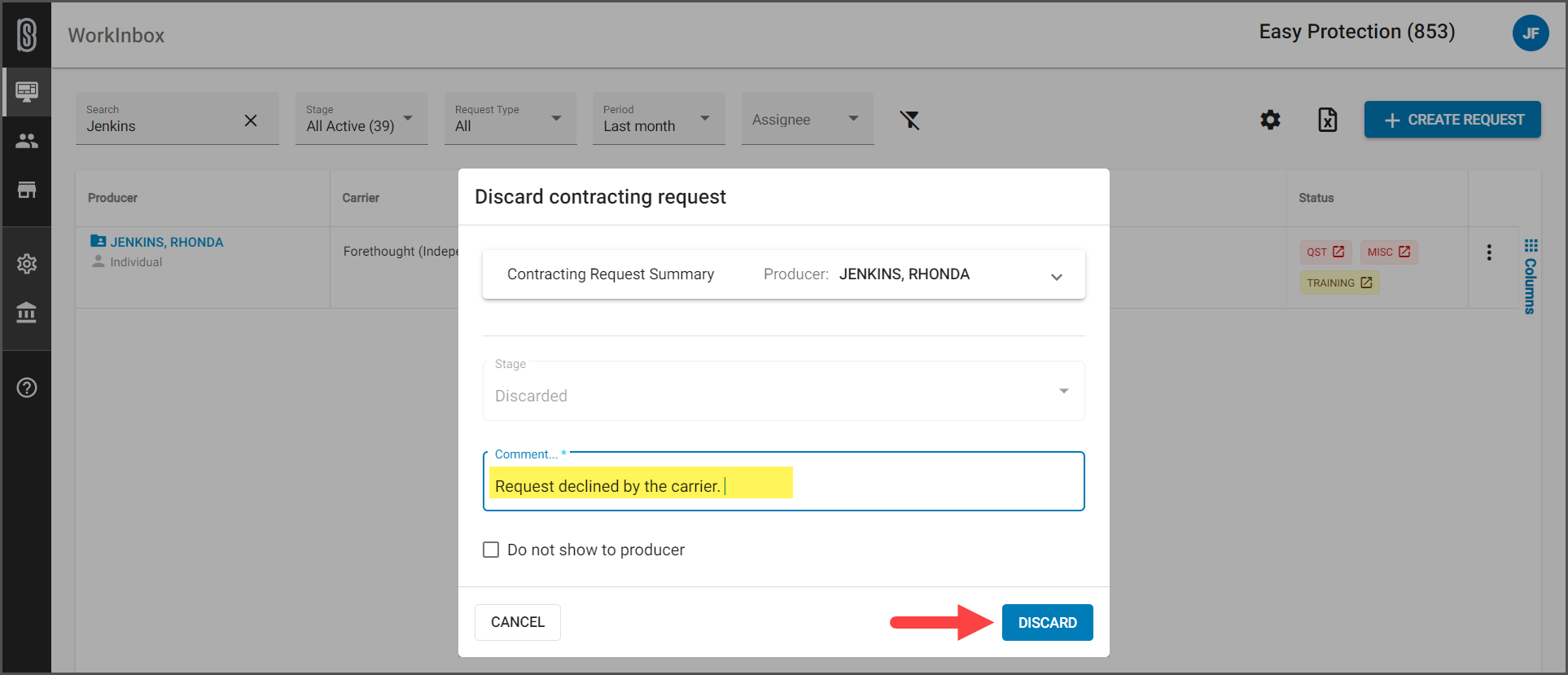Open the Stage Discarded dropdown in dialog

pos(784,391)
